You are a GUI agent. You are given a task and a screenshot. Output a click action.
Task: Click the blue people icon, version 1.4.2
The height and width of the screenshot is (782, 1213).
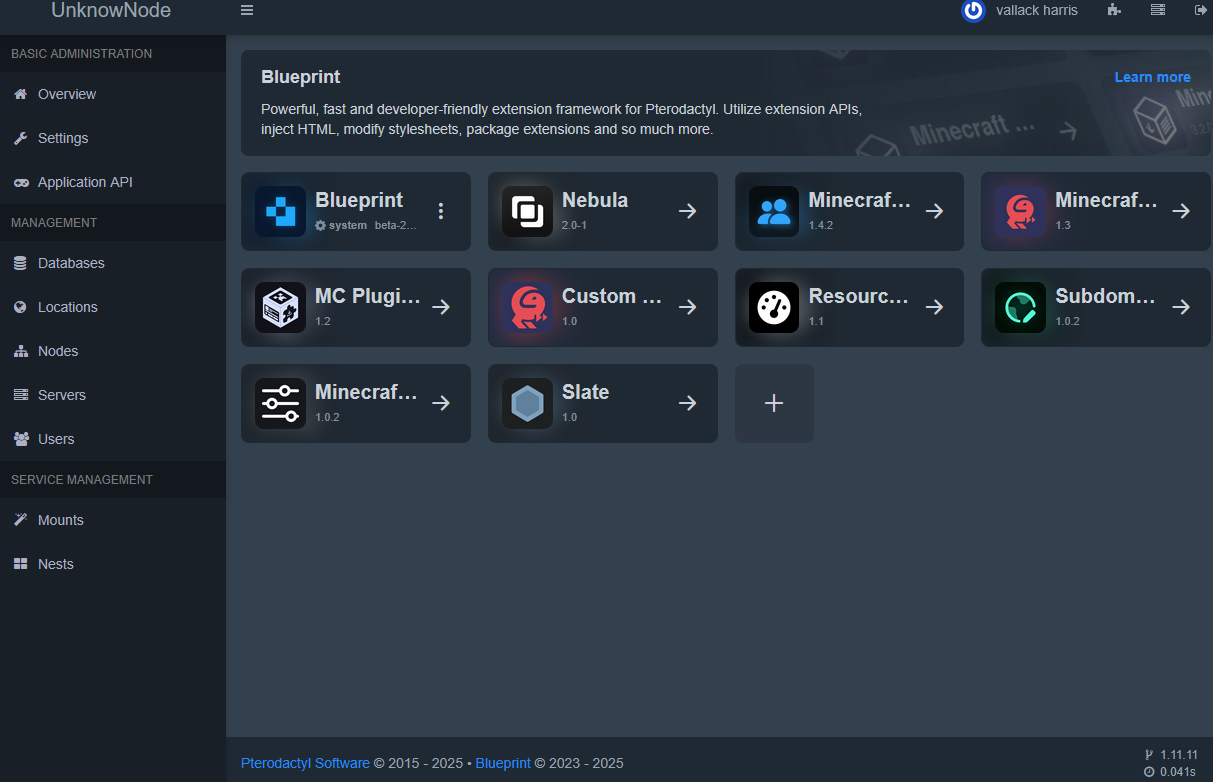[774, 211]
